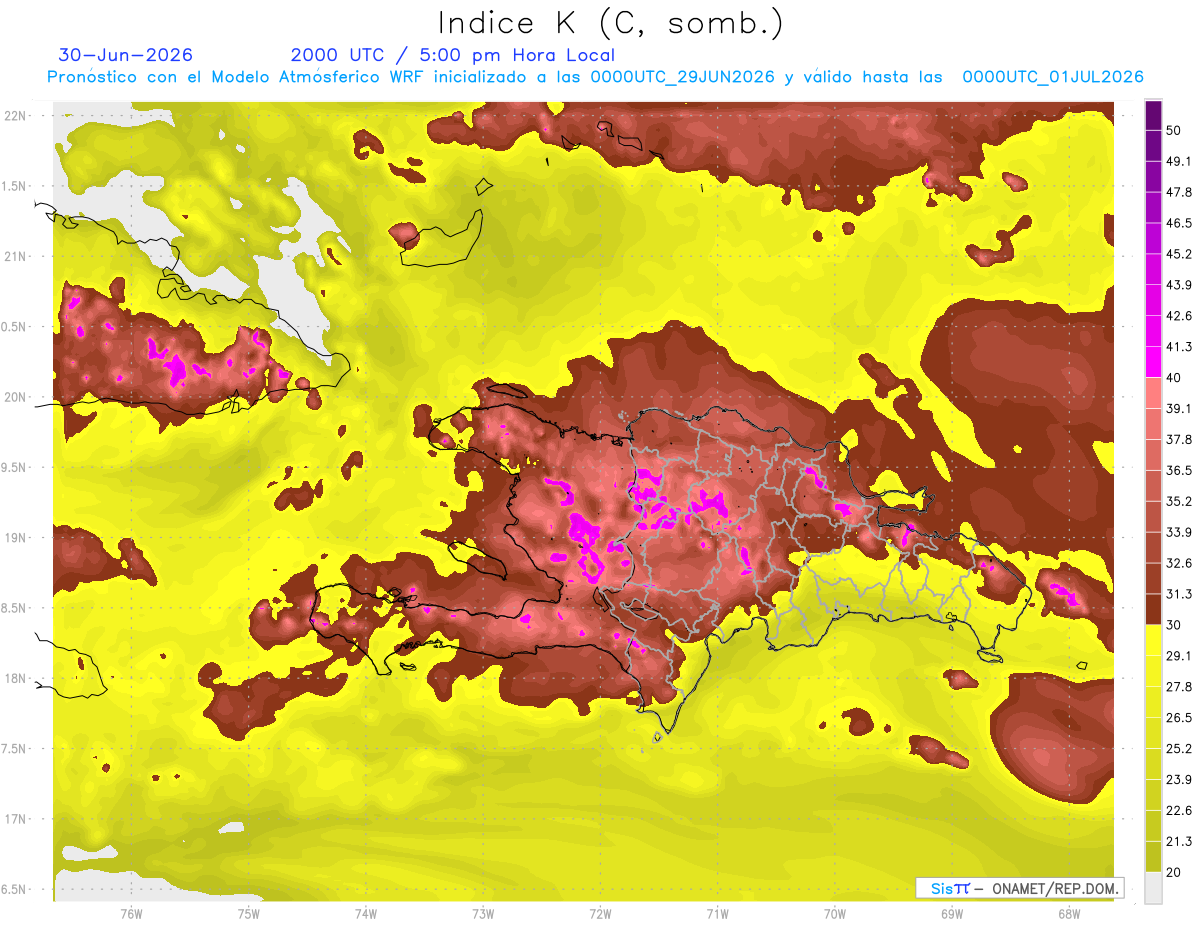Image resolution: width=1200 pixels, height=927 pixels.
Task: Click the legend value "36.5"
Action: click(x=1179, y=470)
